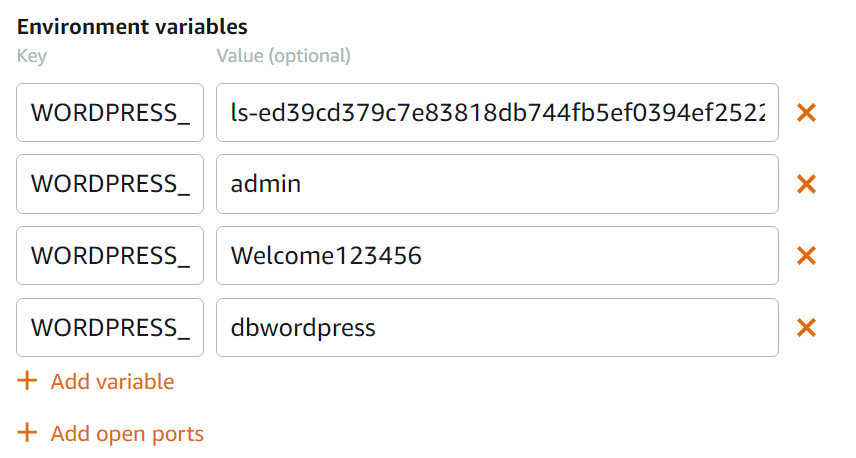Image resolution: width=856 pixels, height=458 pixels.
Task: Delete the admin variable row
Action: pos(806,185)
